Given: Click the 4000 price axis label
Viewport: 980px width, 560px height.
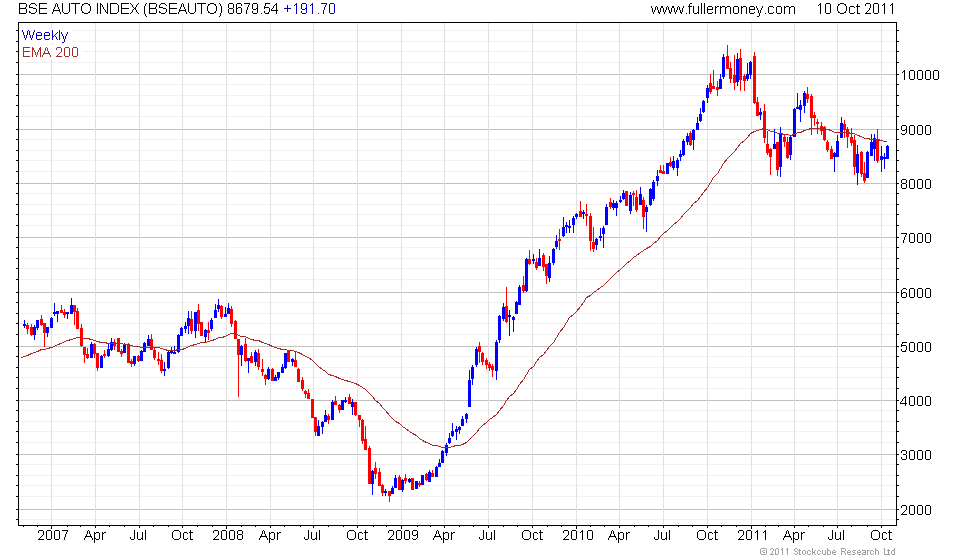Looking at the screenshot, I should (x=916, y=401).
